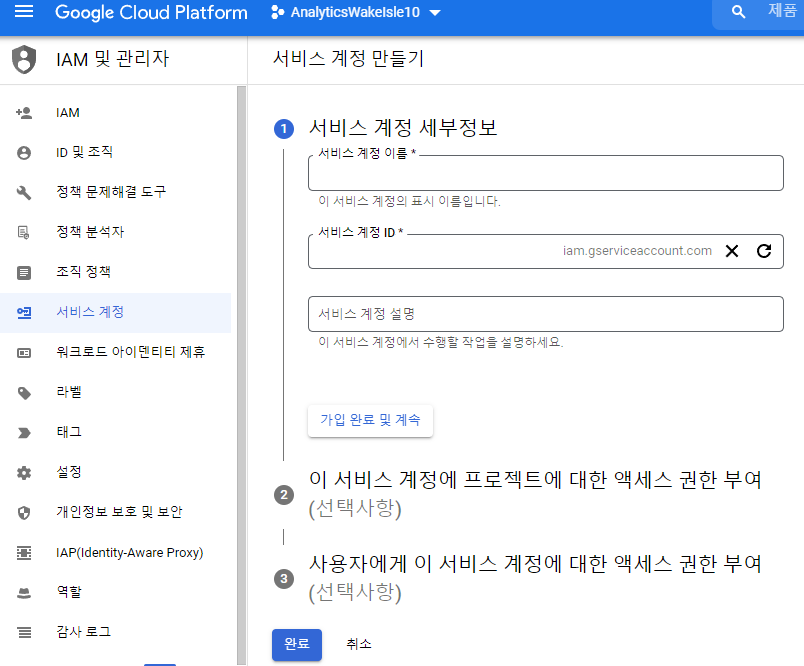Click the 서비스 계정 key-card icon
Screen dimensions: 804x666
coord(24,313)
